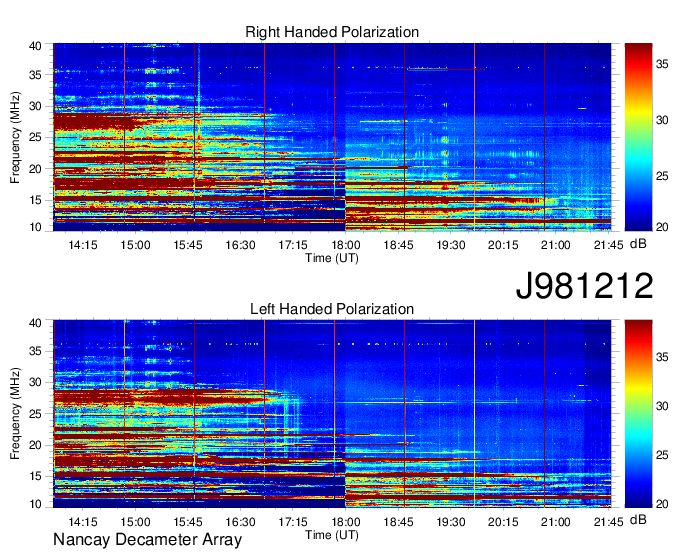
Task: Click the '15:00' time tick of the right-handed plot
Action: click(x=135, y=245)
